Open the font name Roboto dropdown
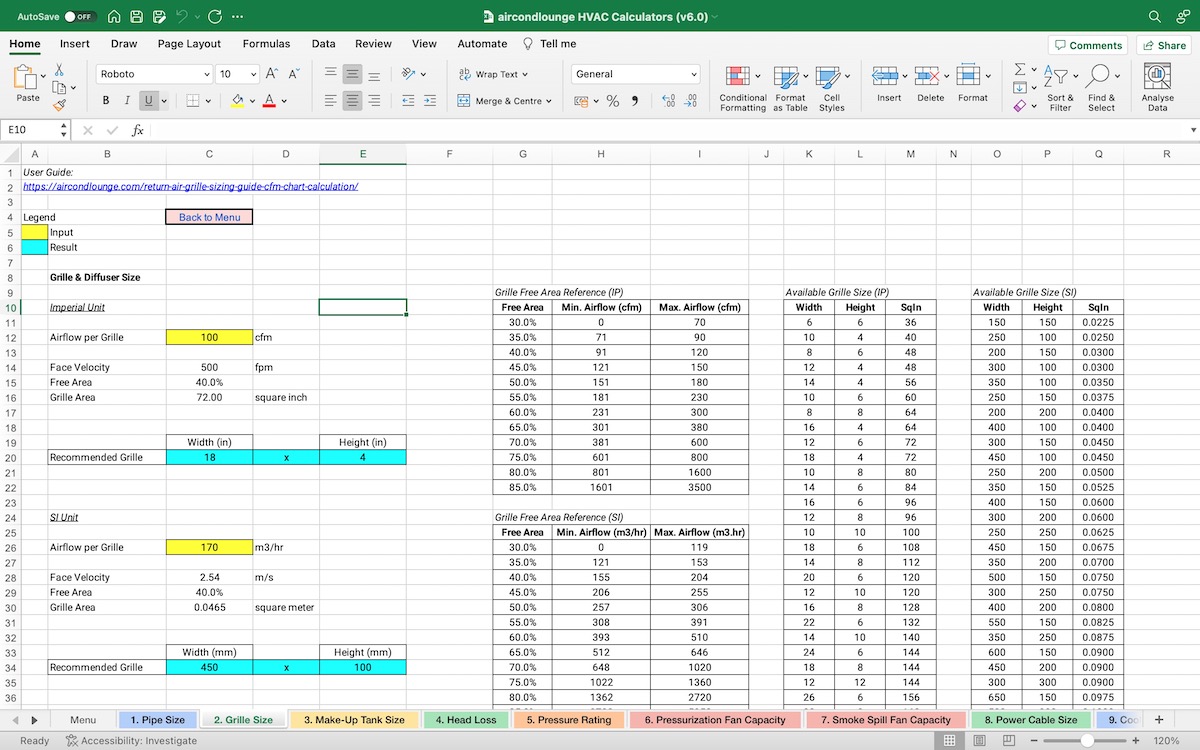Image resolution: width=1200 pixels, height=750 pixels. pyautogui.click(x=207, y=74)
